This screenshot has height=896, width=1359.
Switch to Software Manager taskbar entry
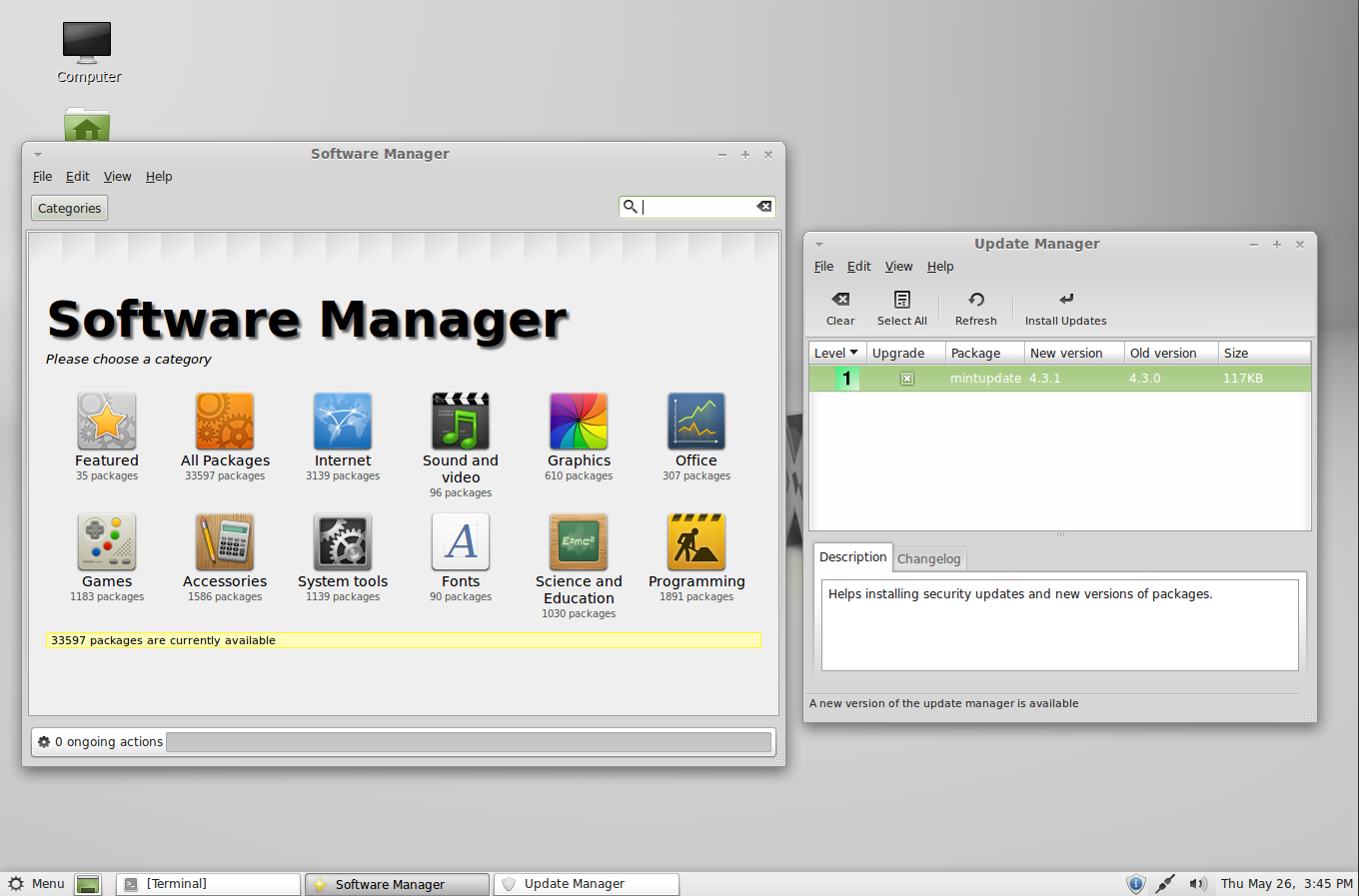(x=397, y=884)
